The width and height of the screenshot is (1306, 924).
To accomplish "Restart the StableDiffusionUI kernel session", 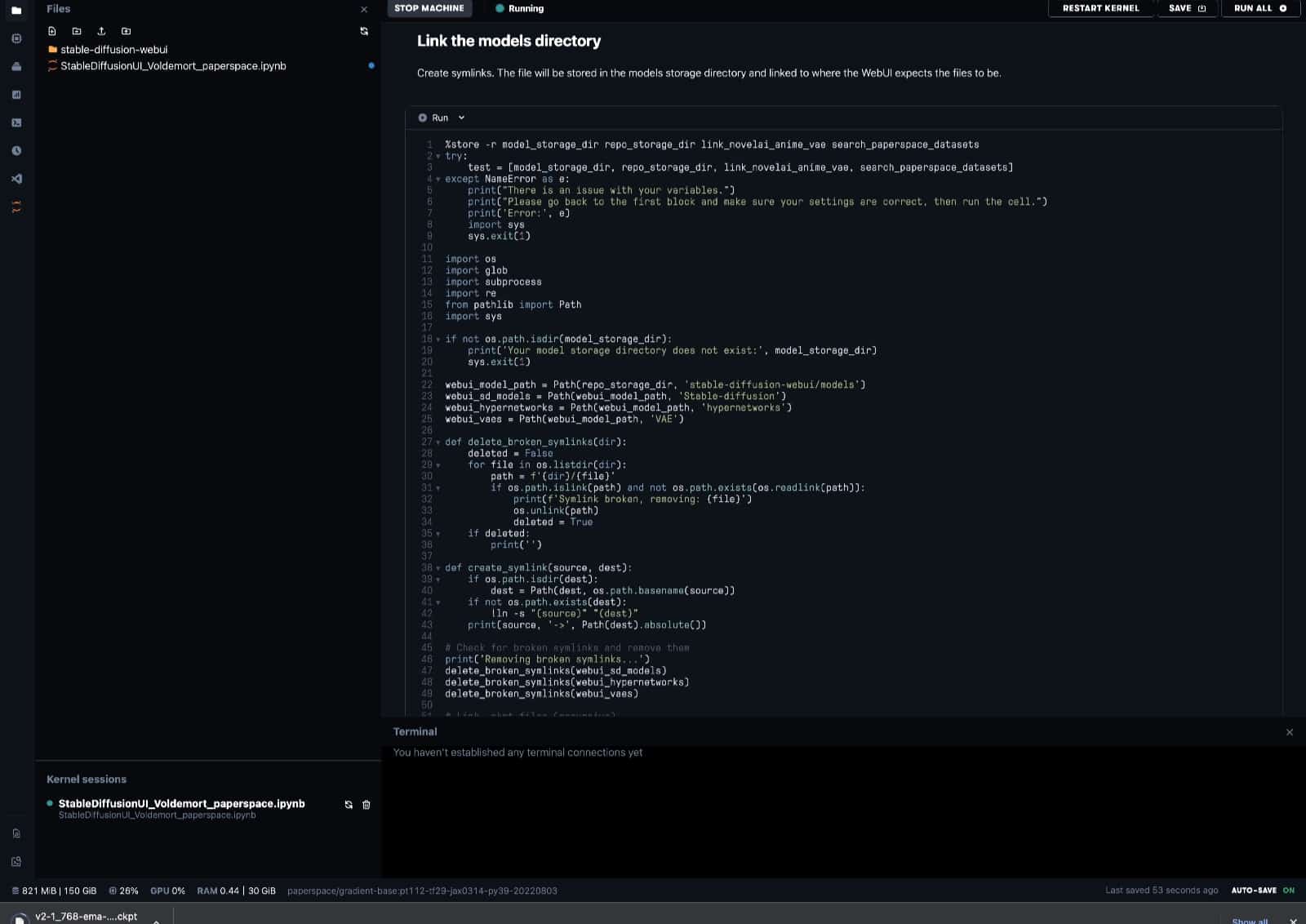I will click(349, 805).
